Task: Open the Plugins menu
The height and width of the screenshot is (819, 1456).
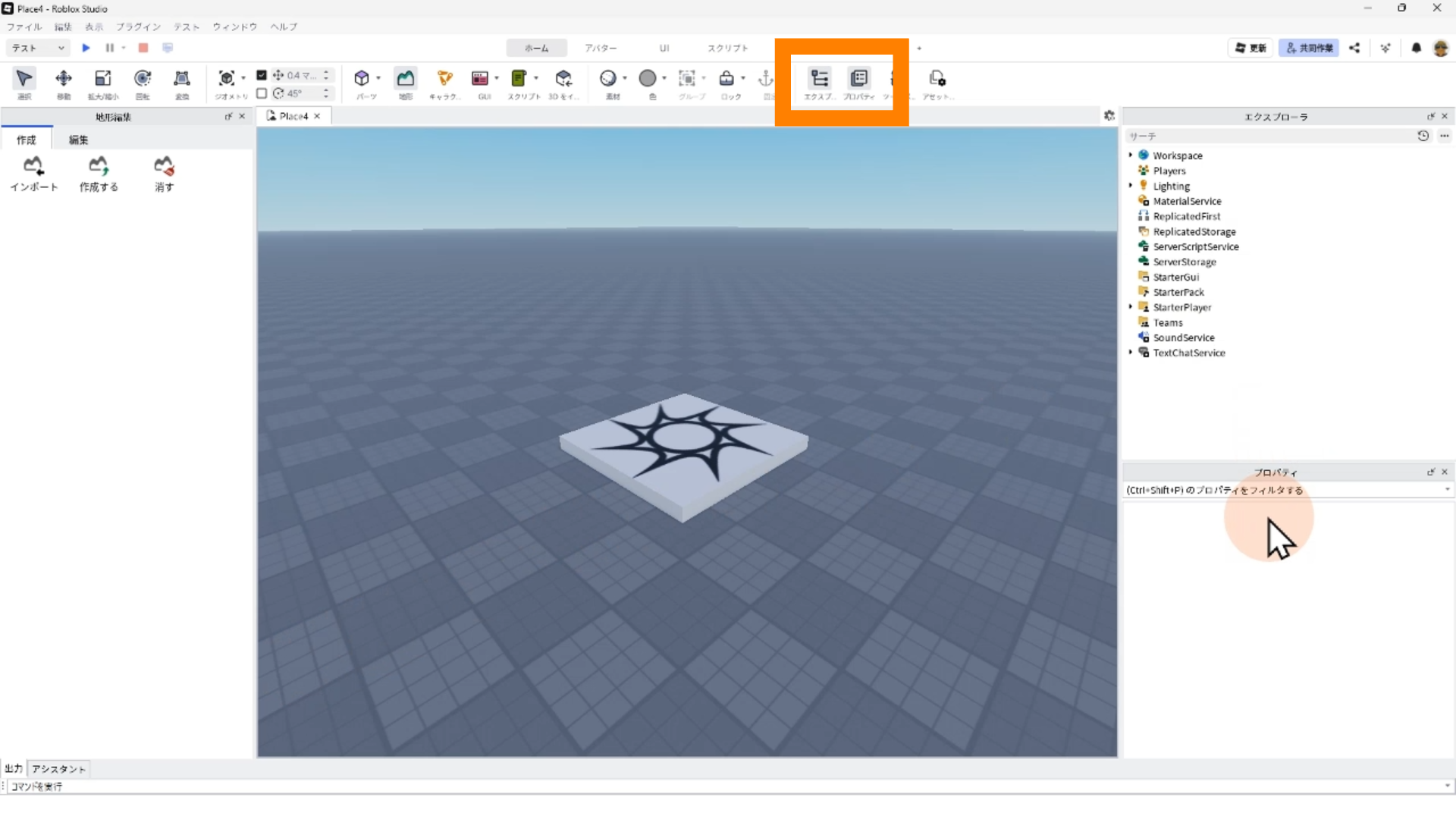Action: coord(138,27)
